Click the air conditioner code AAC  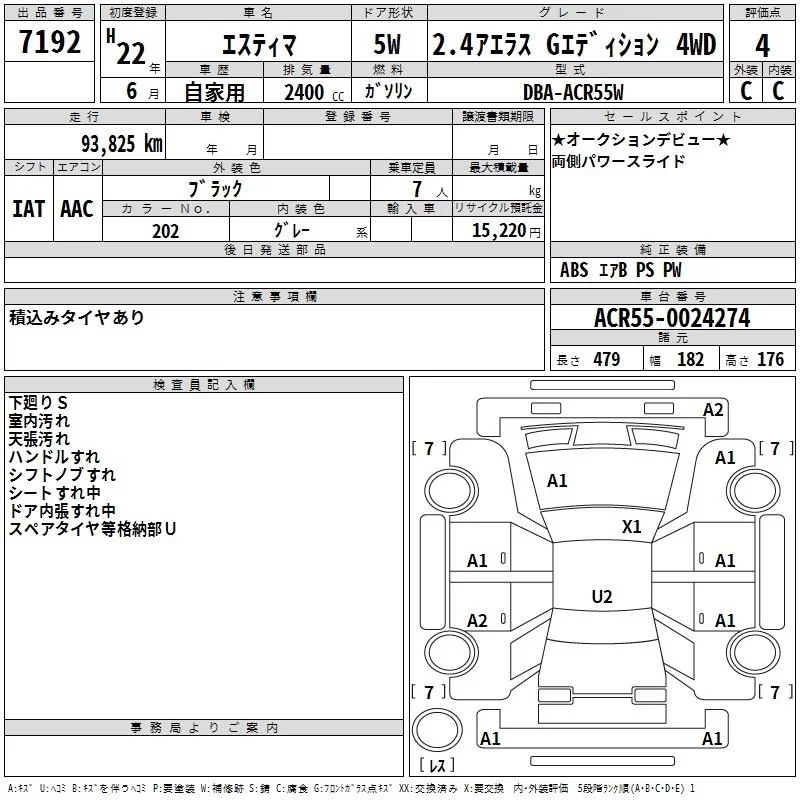77,209
